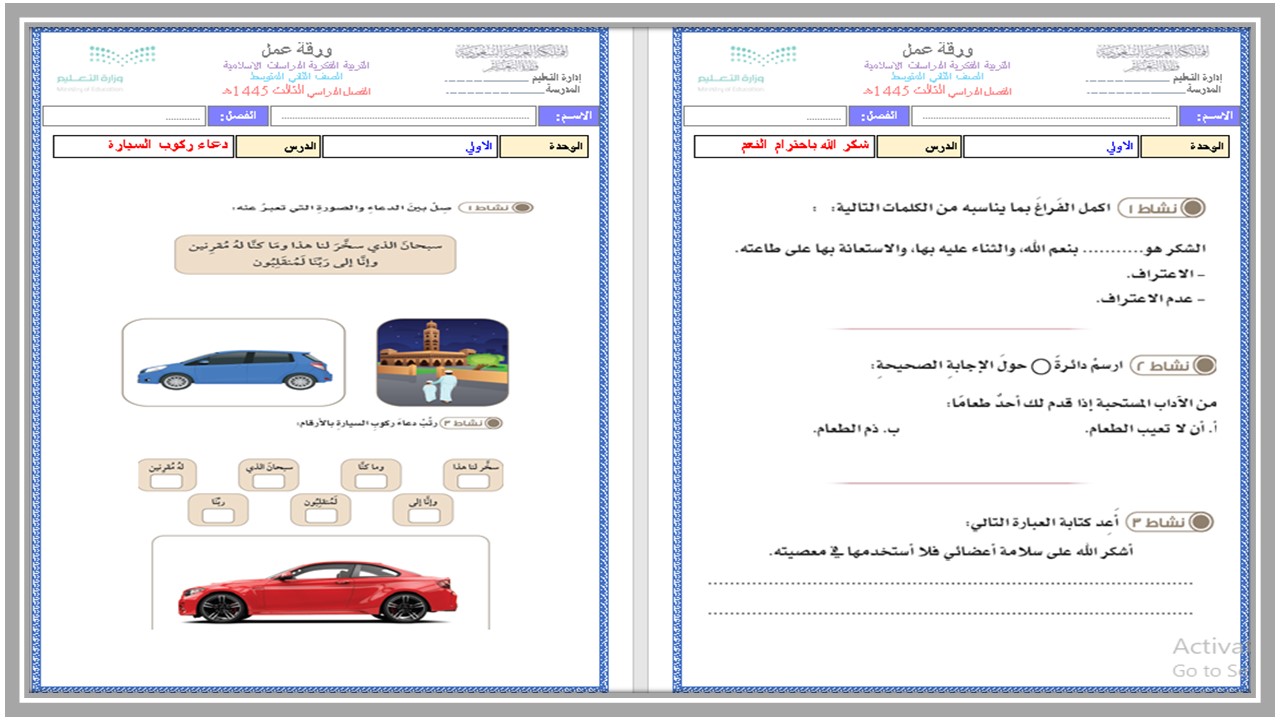Click the Ministry of Education logo on left page
The height and width of the screenshot is (720, 1280).
(106, 67)
